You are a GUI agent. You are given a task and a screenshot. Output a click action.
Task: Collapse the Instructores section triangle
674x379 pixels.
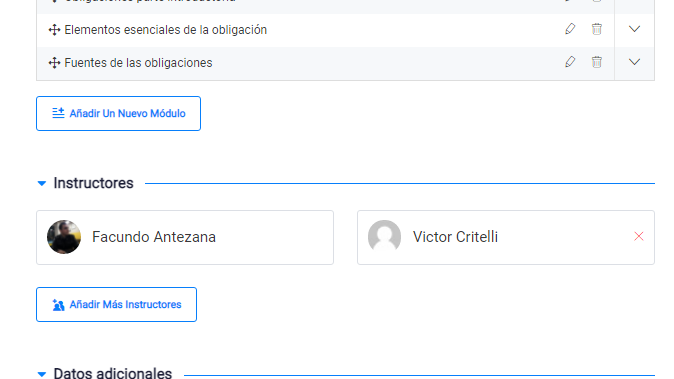pyautogui.click(x=42, y=183)
